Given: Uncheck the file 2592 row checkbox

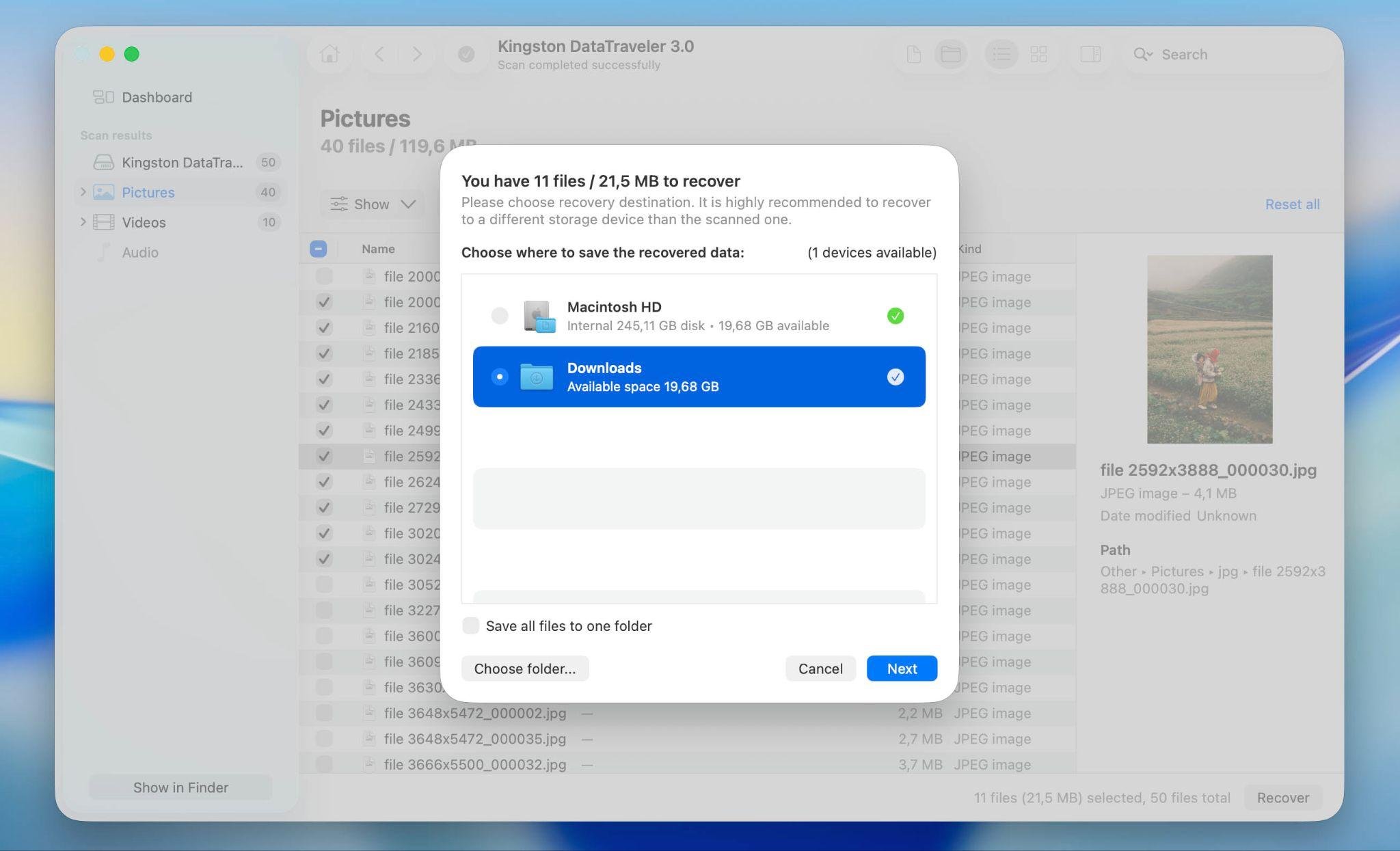Looking at the screenshot, I should coord(324,456).
